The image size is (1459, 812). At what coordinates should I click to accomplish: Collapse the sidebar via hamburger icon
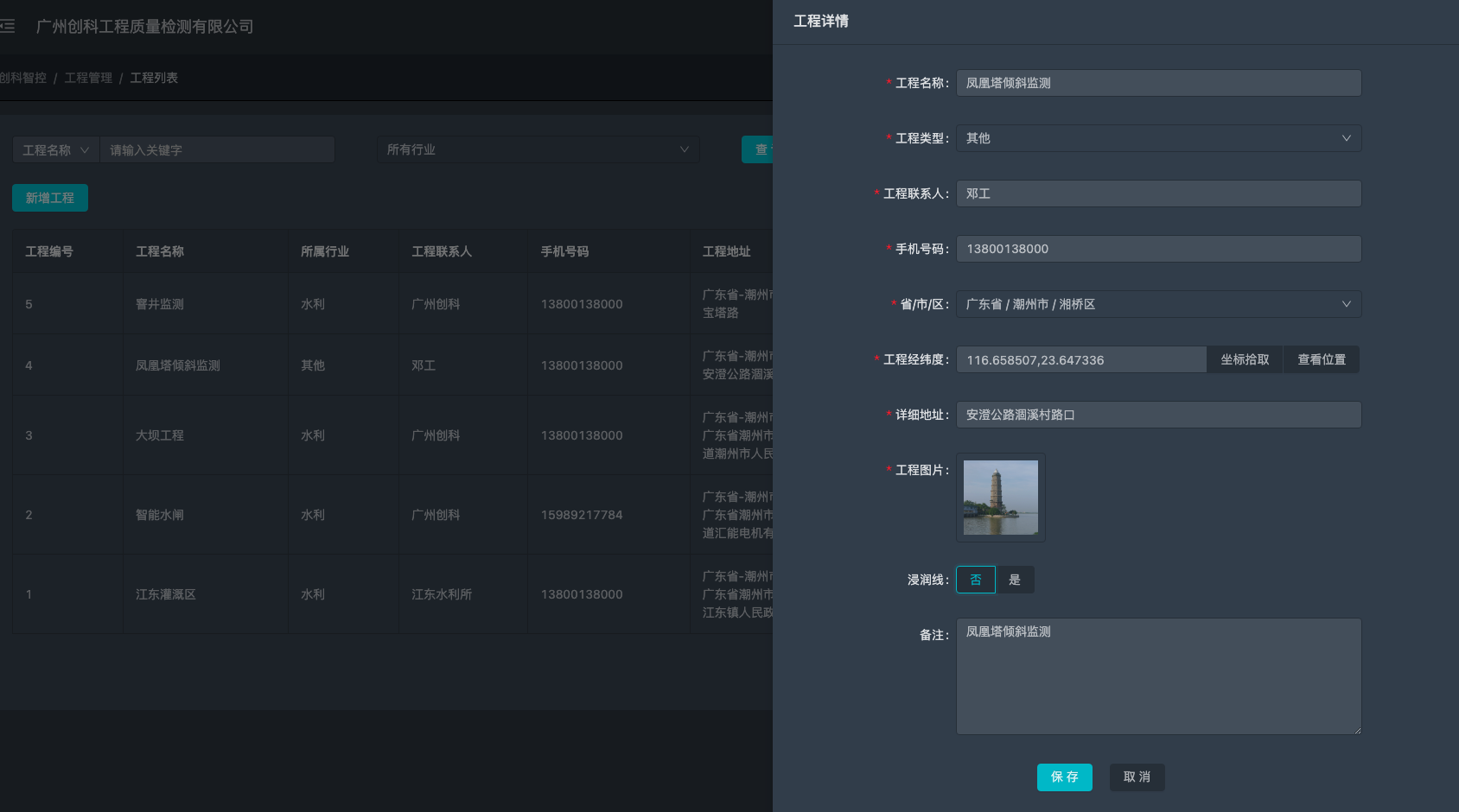point(7,26)
